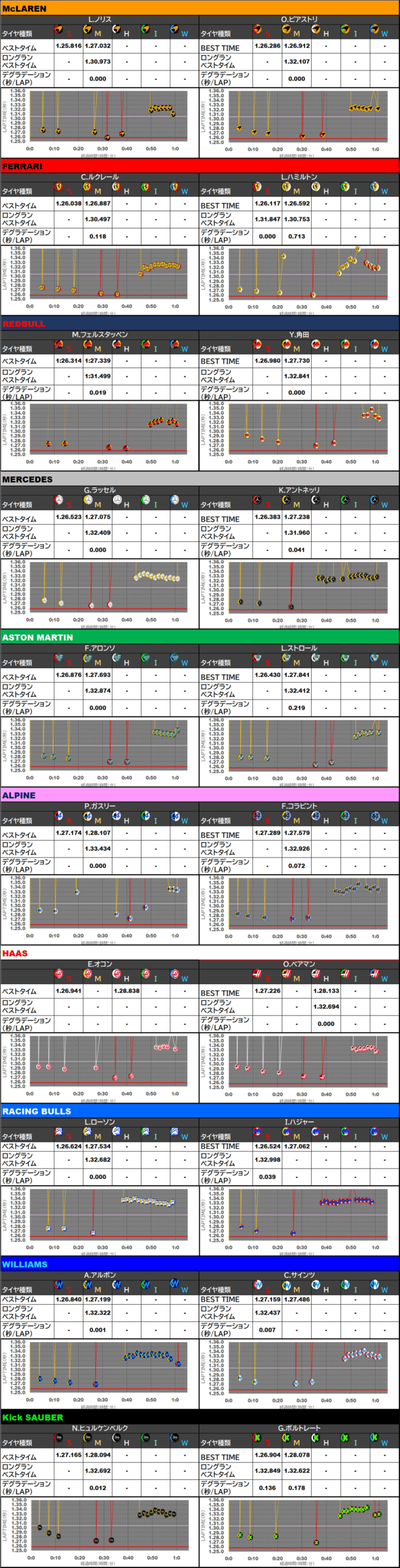Click Verstappen's medium tyre Red Bull icon

pos(88,344)
